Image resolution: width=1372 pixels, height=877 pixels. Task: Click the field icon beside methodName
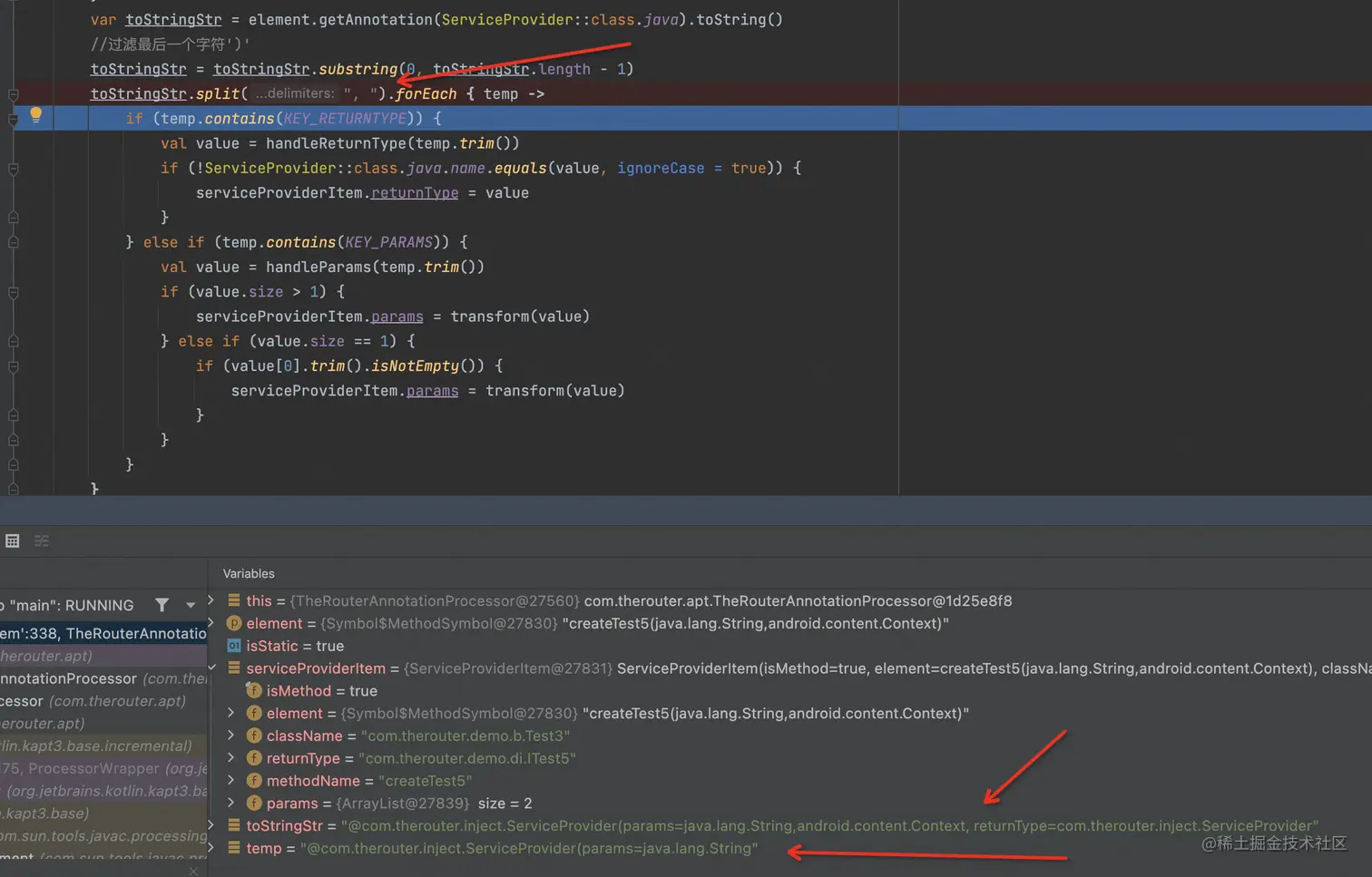pos(254,781)
